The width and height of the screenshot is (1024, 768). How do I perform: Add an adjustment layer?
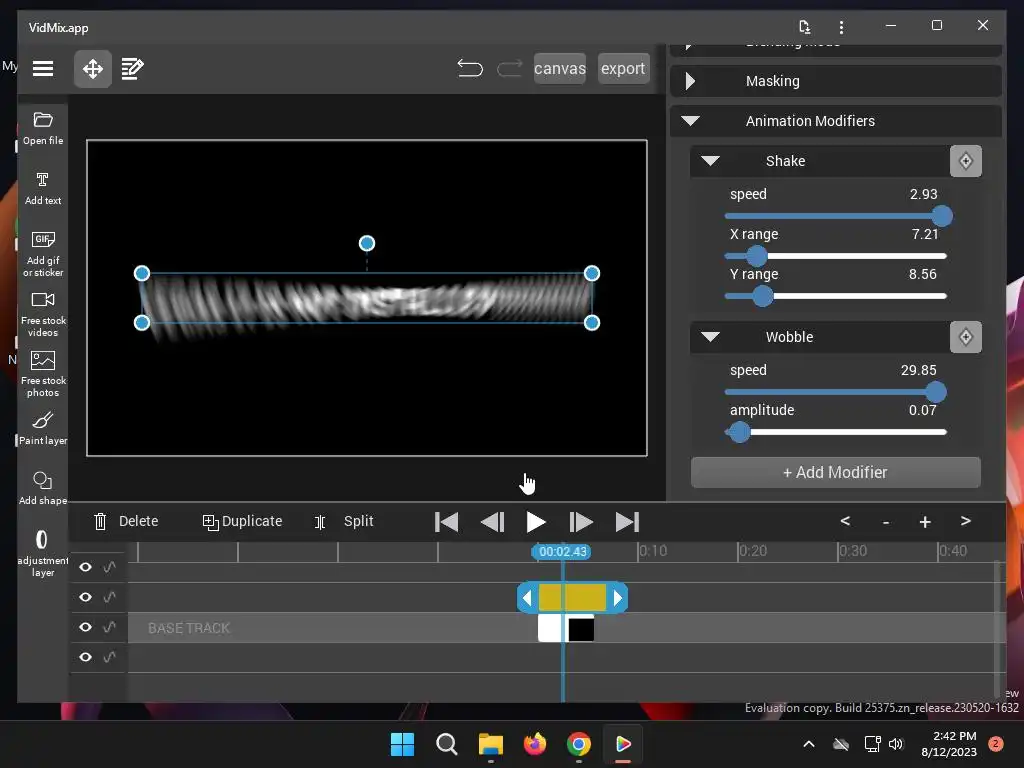43,553
